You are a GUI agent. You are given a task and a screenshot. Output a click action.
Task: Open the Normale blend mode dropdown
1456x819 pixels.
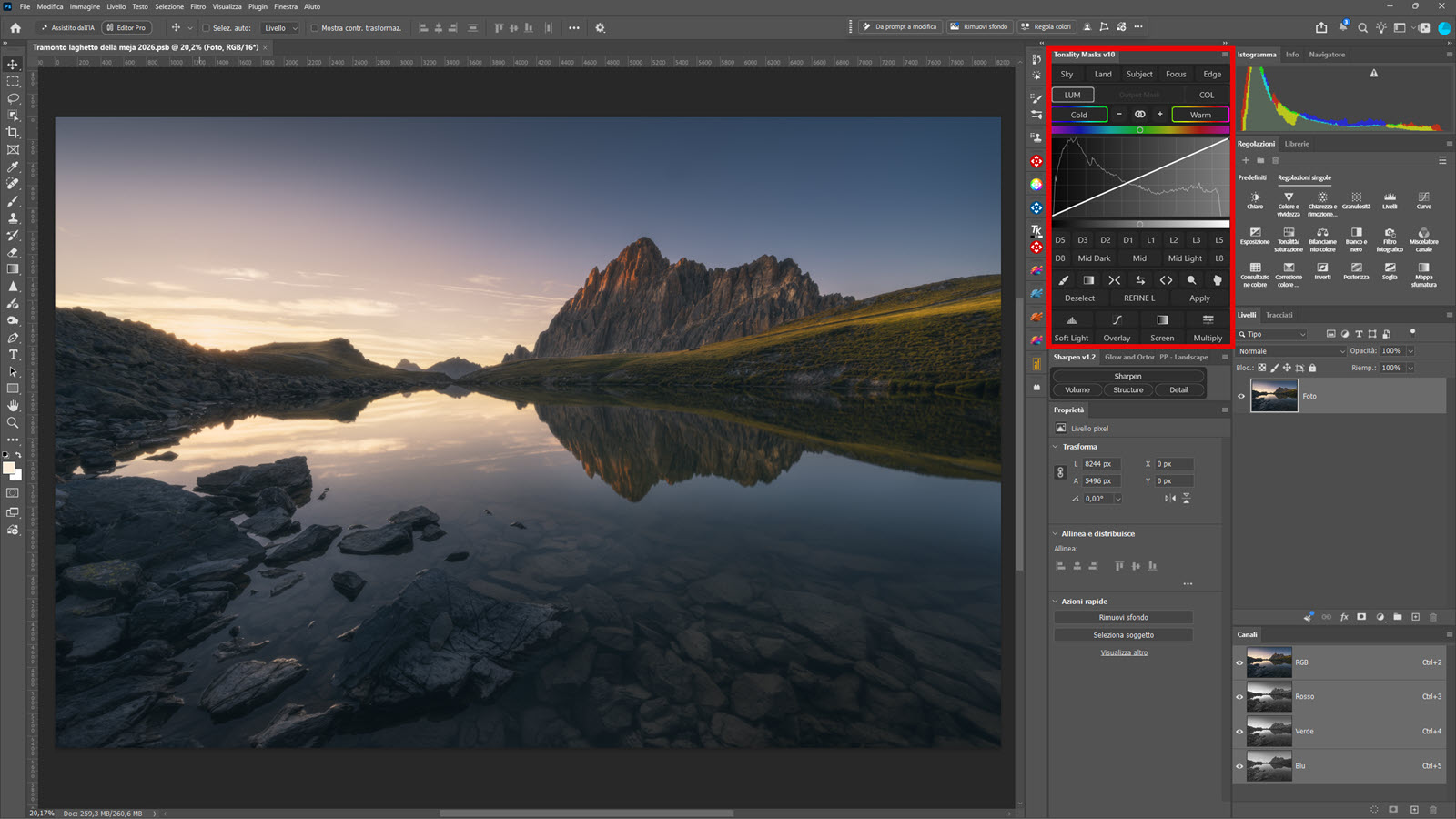[x=1290, y=351]
